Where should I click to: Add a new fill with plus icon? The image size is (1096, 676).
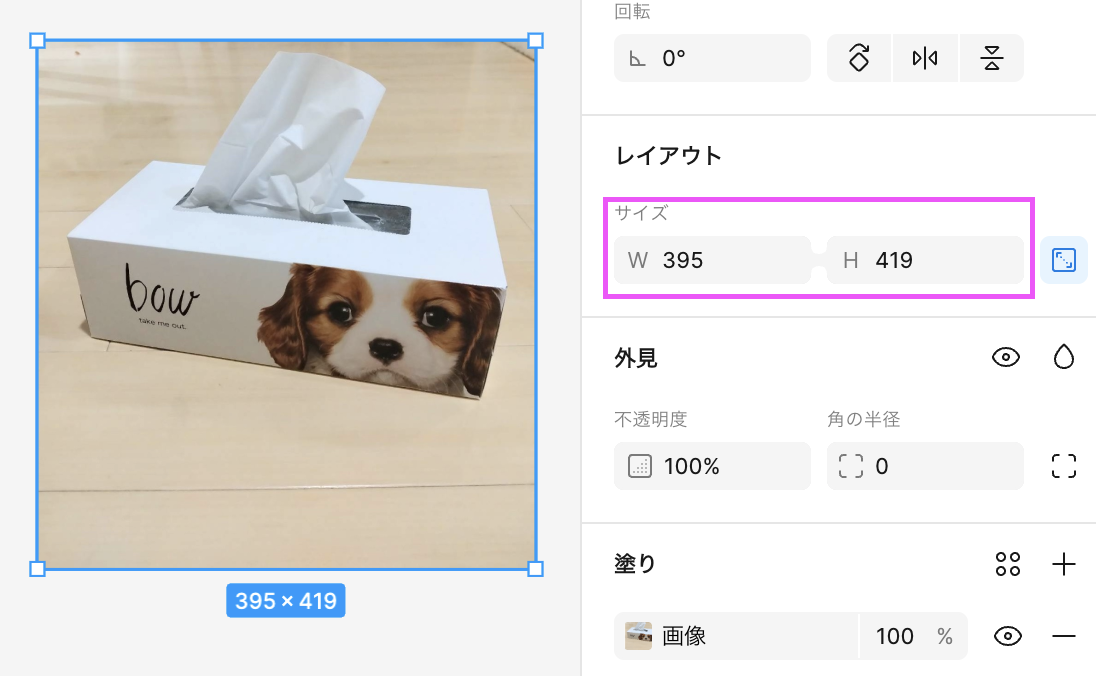point(1064,564)
